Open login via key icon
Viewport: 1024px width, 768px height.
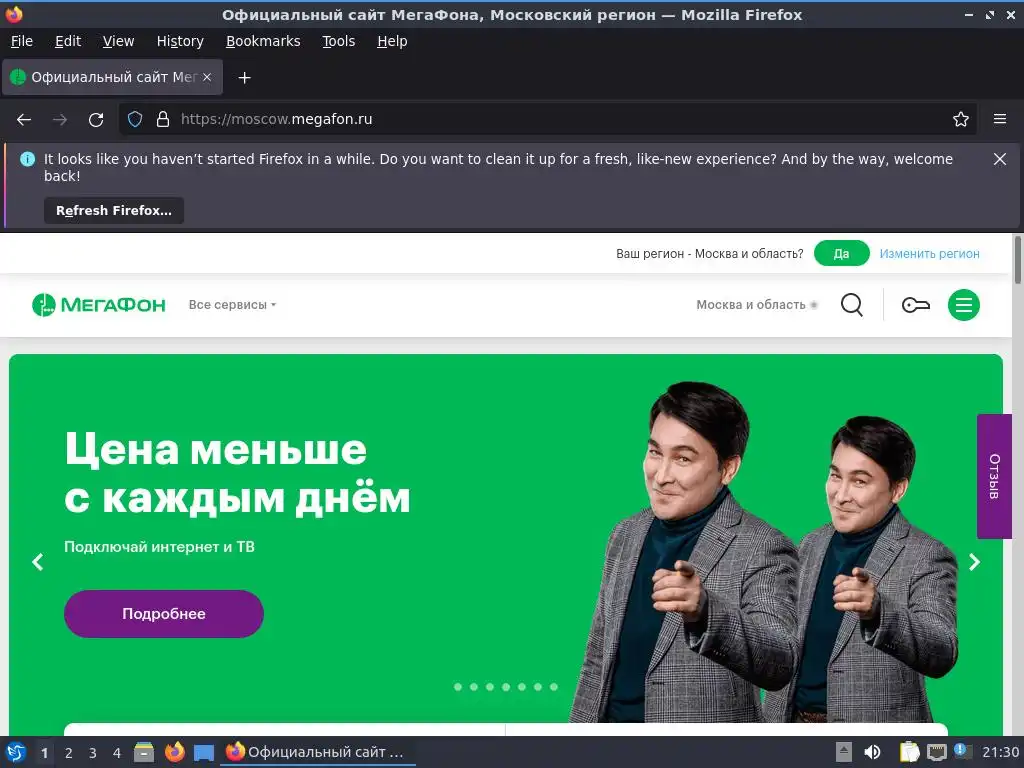coord(916,305)
